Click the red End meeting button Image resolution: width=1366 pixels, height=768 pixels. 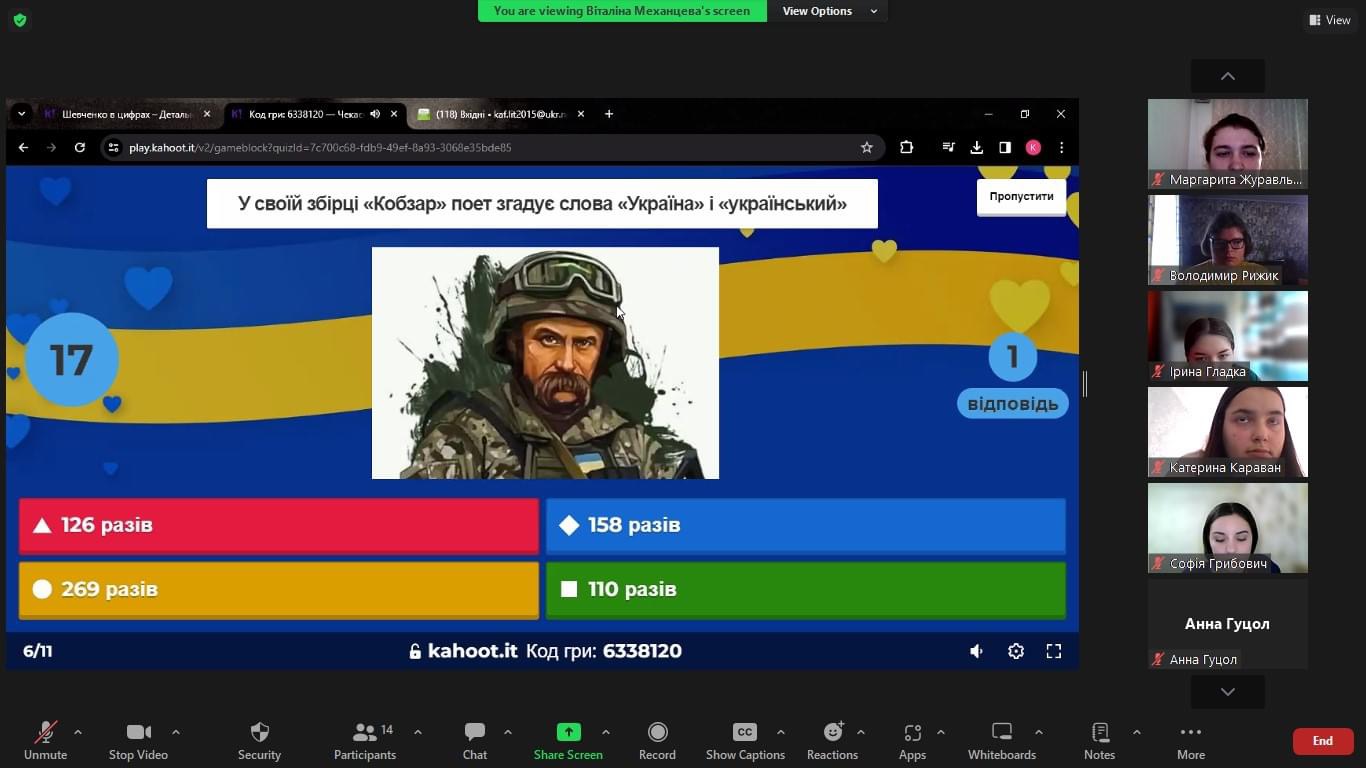pos(1323,741)
